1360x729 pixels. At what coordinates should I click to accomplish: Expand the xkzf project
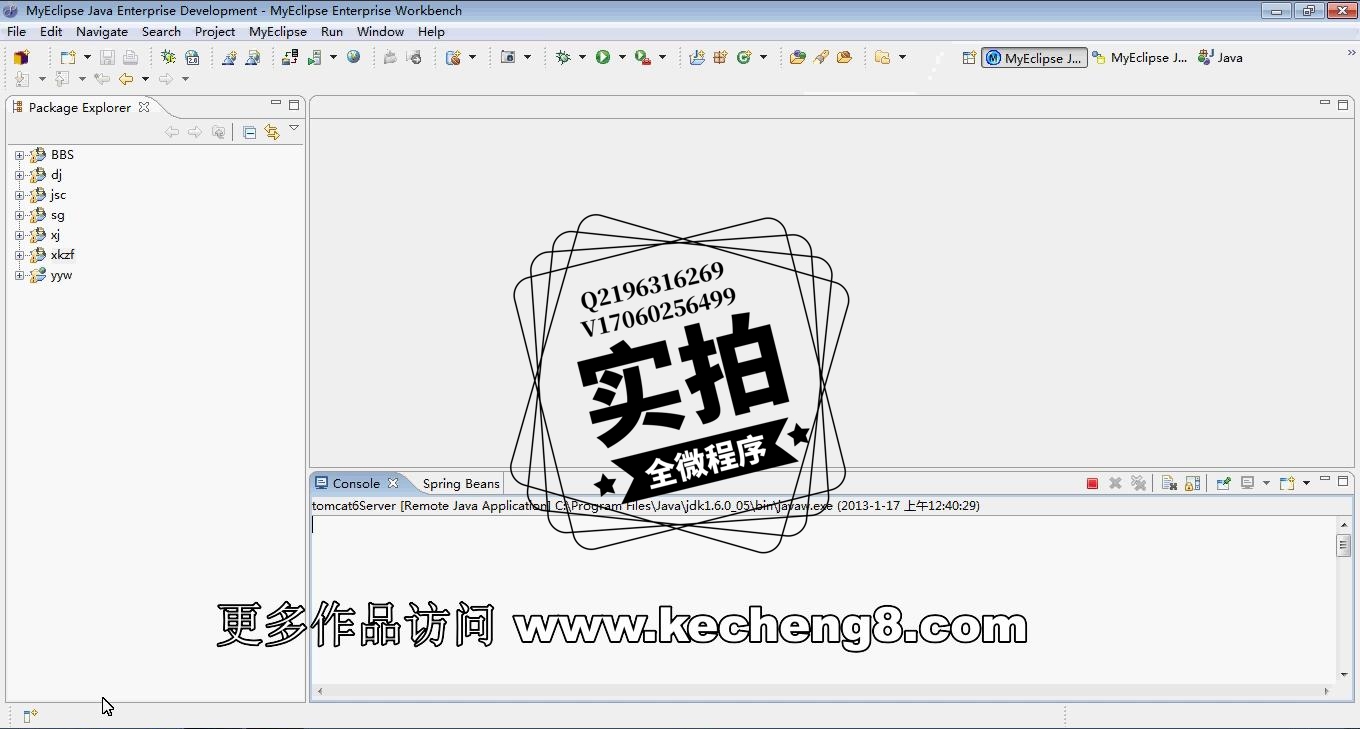coord(19,255)
